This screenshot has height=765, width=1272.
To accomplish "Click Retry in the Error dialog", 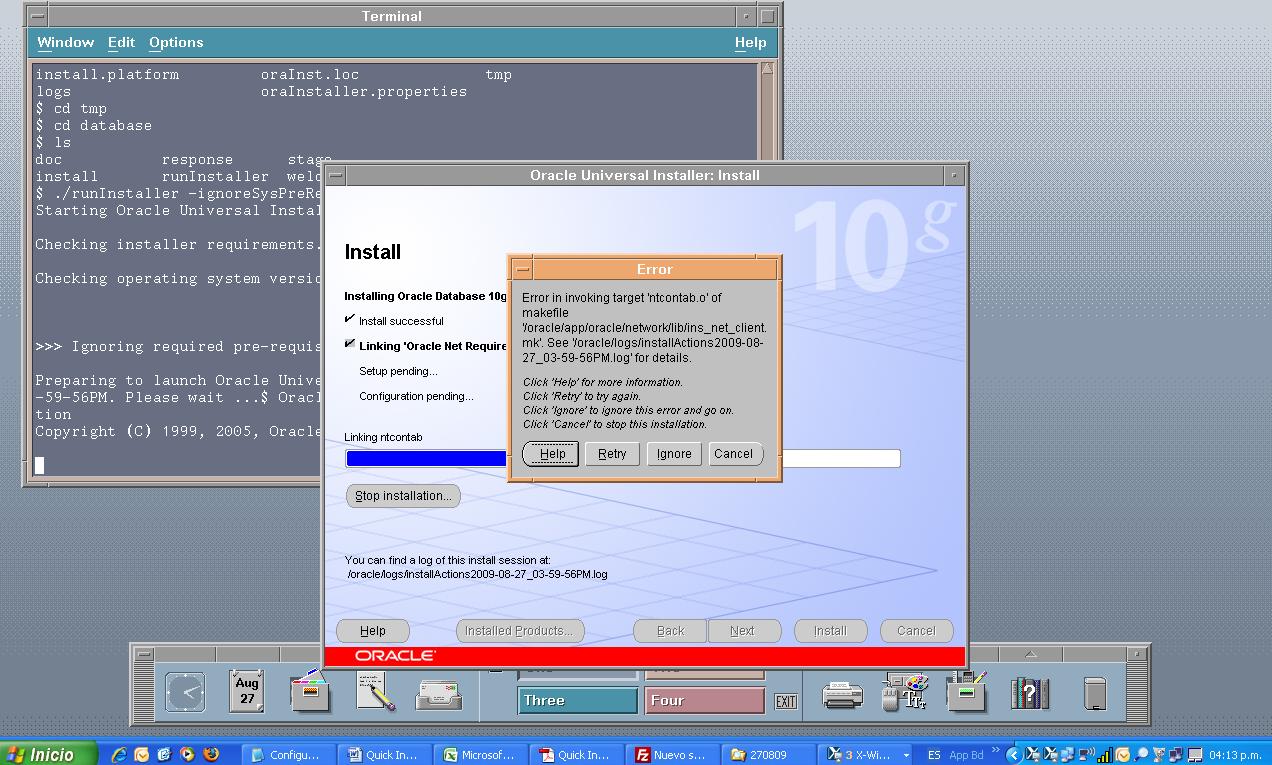I will point(612,454).
